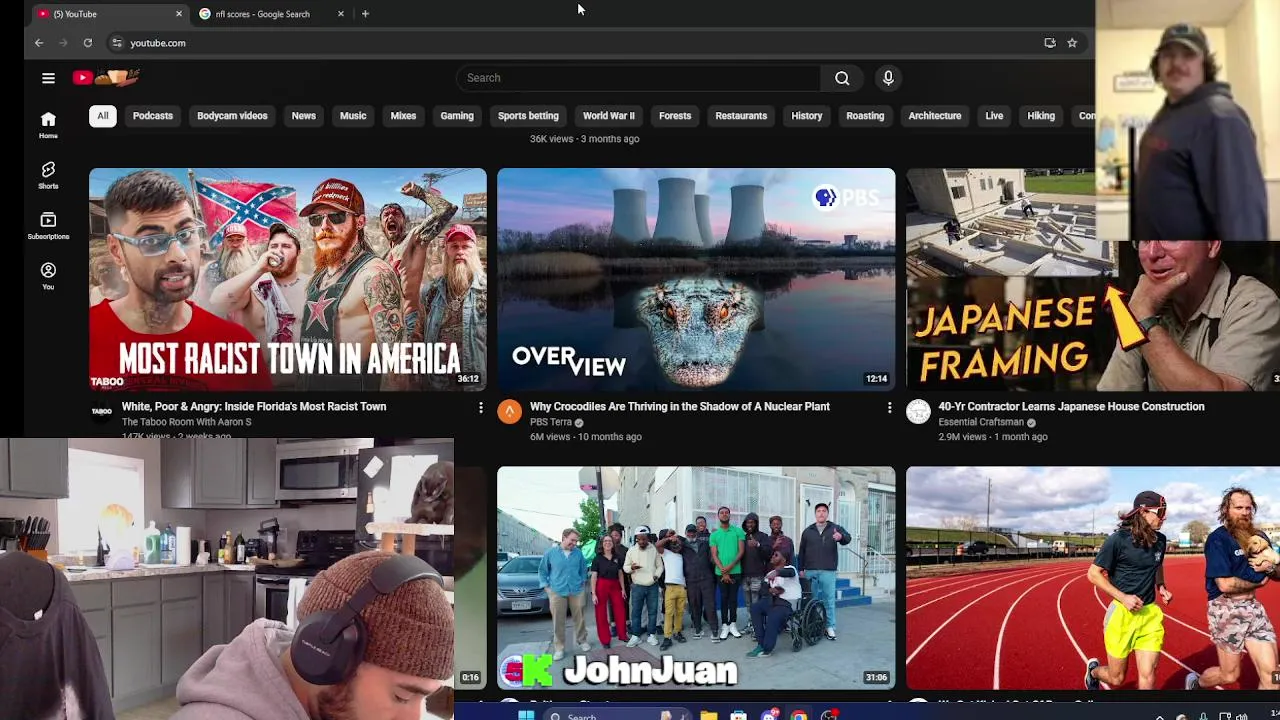Select the Gaming filter chip
1280x720 pixels.
(457, 116)
